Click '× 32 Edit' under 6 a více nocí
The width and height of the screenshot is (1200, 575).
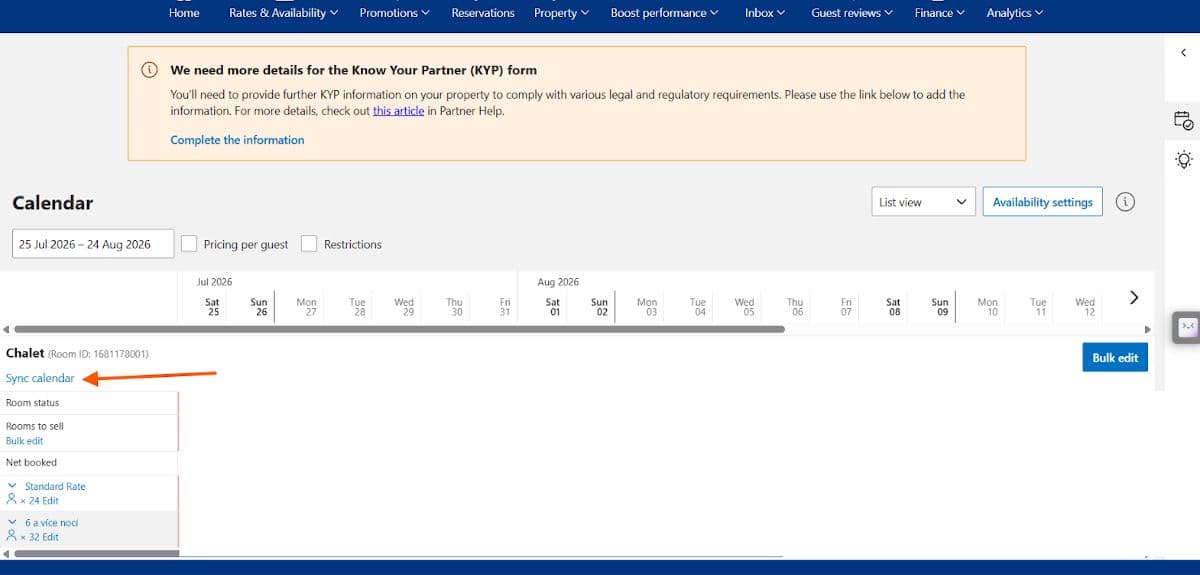[39, 536]
